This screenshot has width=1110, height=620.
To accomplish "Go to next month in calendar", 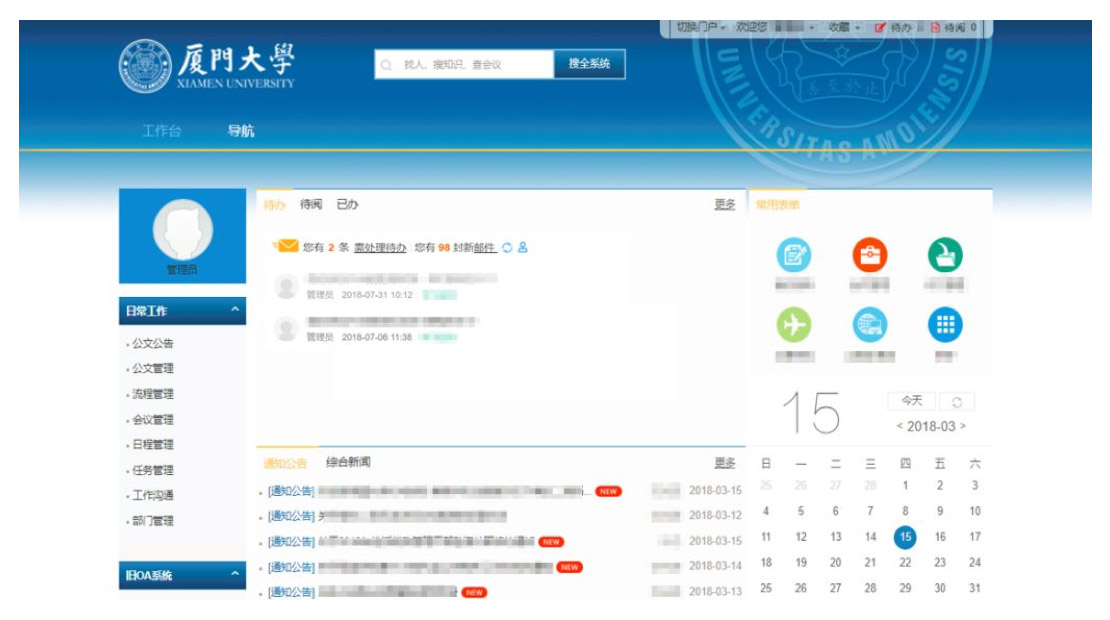I will (x=963, y=427).
